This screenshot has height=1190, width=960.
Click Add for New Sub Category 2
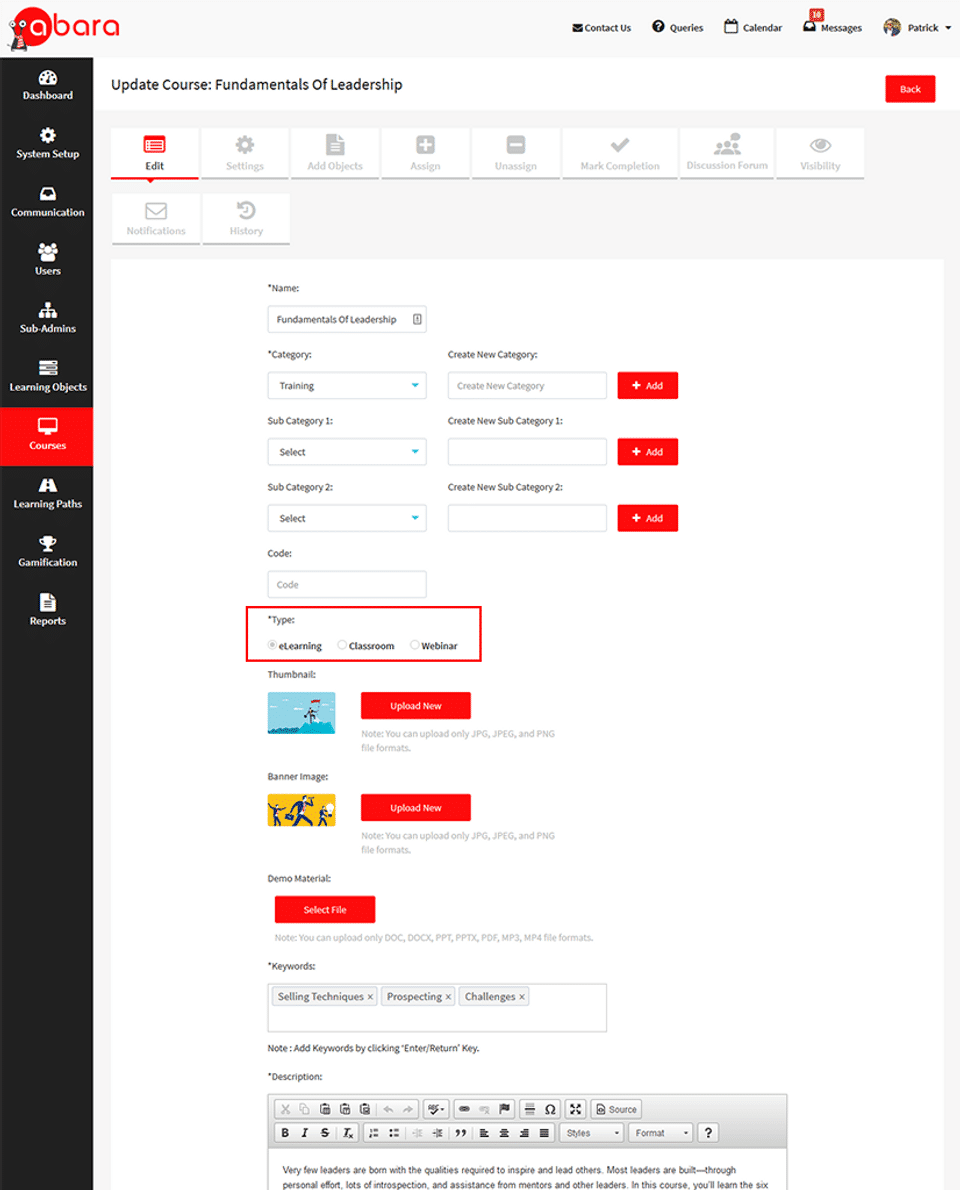click(647, 518)
